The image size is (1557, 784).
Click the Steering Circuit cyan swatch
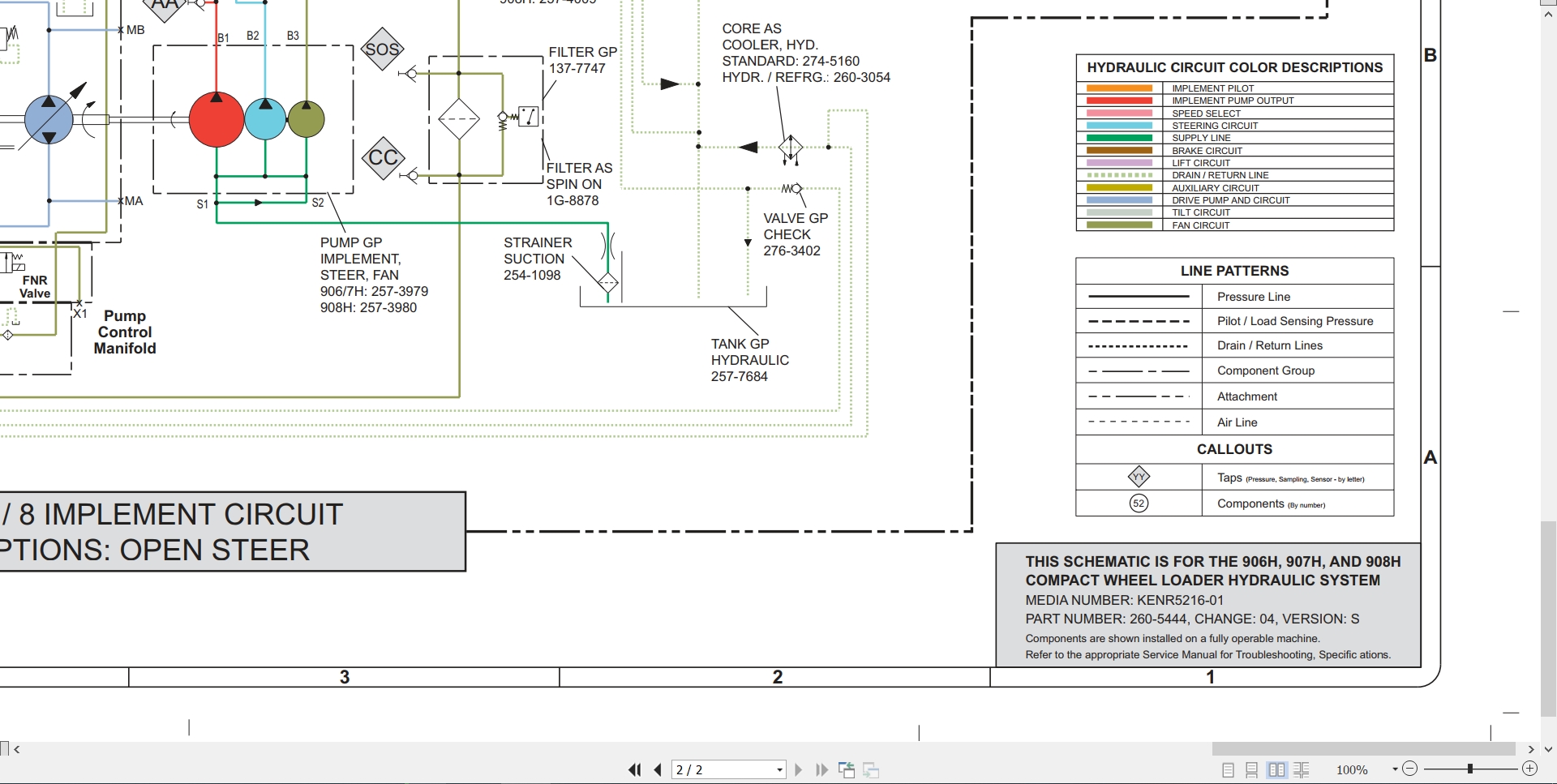(1119, 126)
